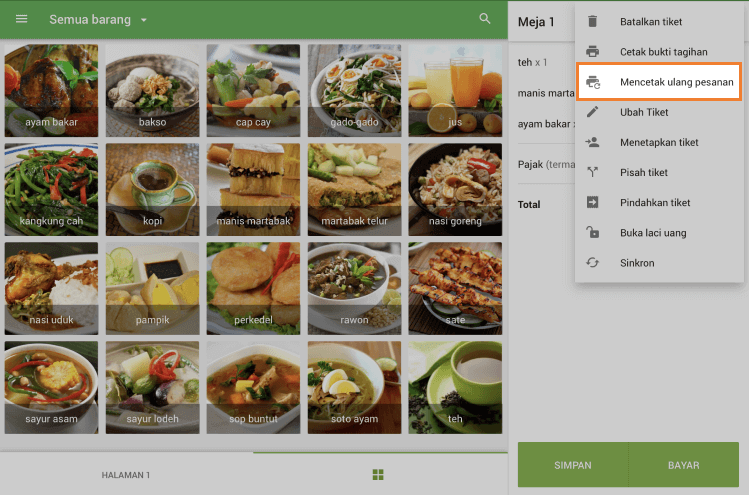Viewport: 749px width, 495px height.
Task: Open the hamburger navigation menu
Action: point(22,19)
